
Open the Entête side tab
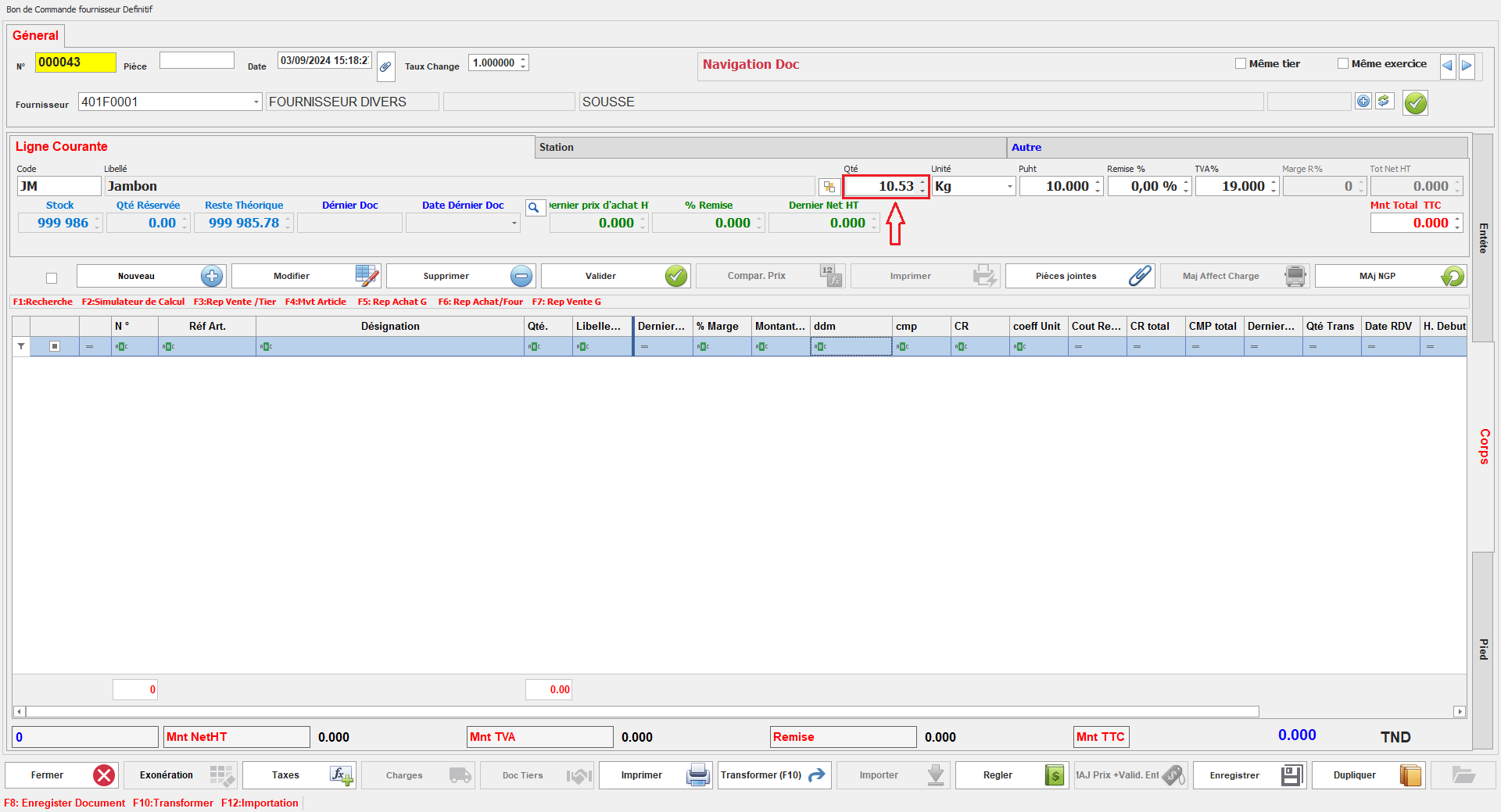pyautogui.click(x=1482, y=238)
